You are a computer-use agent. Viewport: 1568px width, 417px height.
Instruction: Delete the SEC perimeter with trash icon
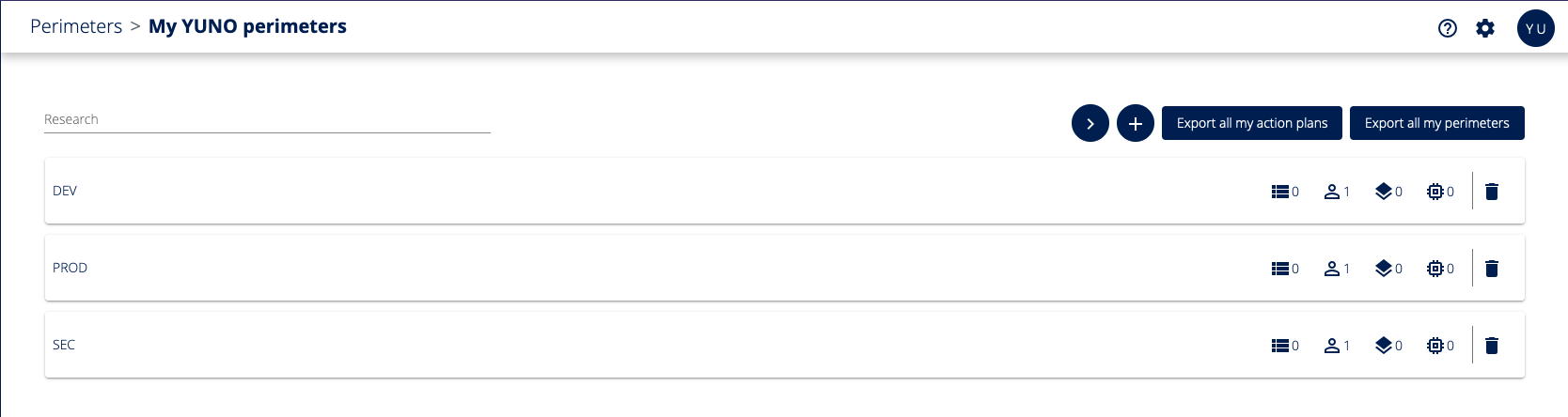tap(1491, 346)
